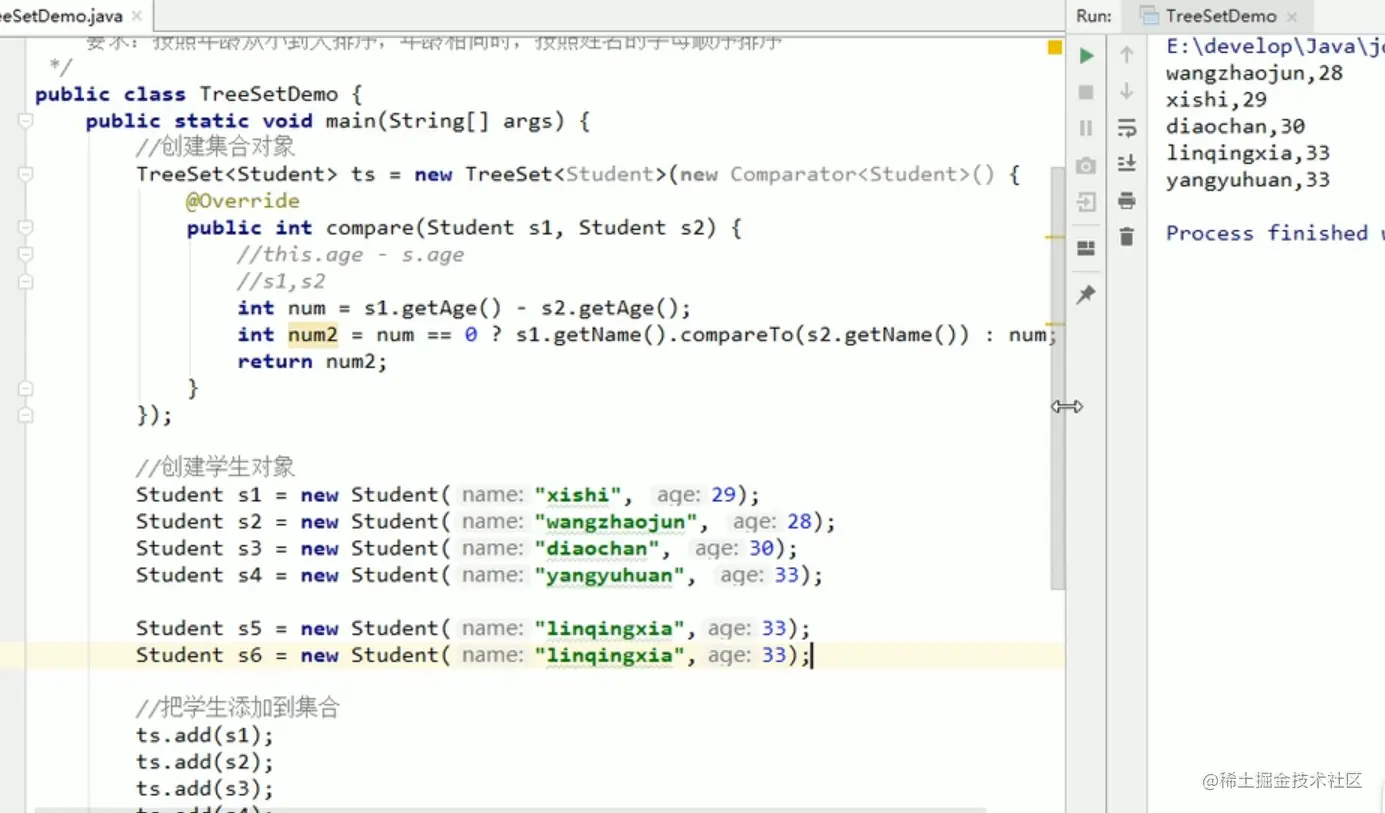Click the highlighted num2 variable declaration
The width and height of the screenshot is (1385, 813).
click(x=313, y=335)
